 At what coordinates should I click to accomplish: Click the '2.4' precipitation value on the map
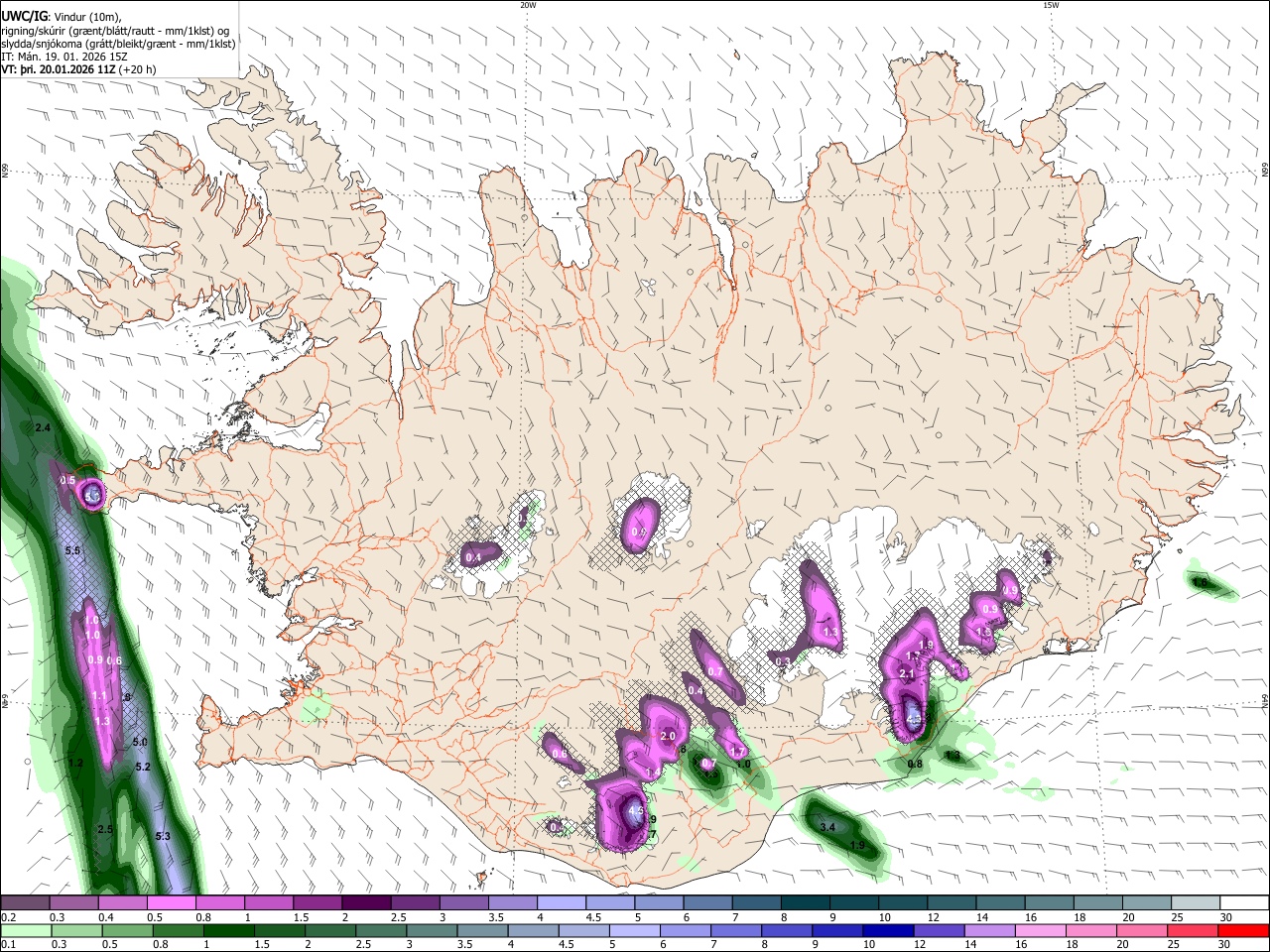(x=42, y=428)
